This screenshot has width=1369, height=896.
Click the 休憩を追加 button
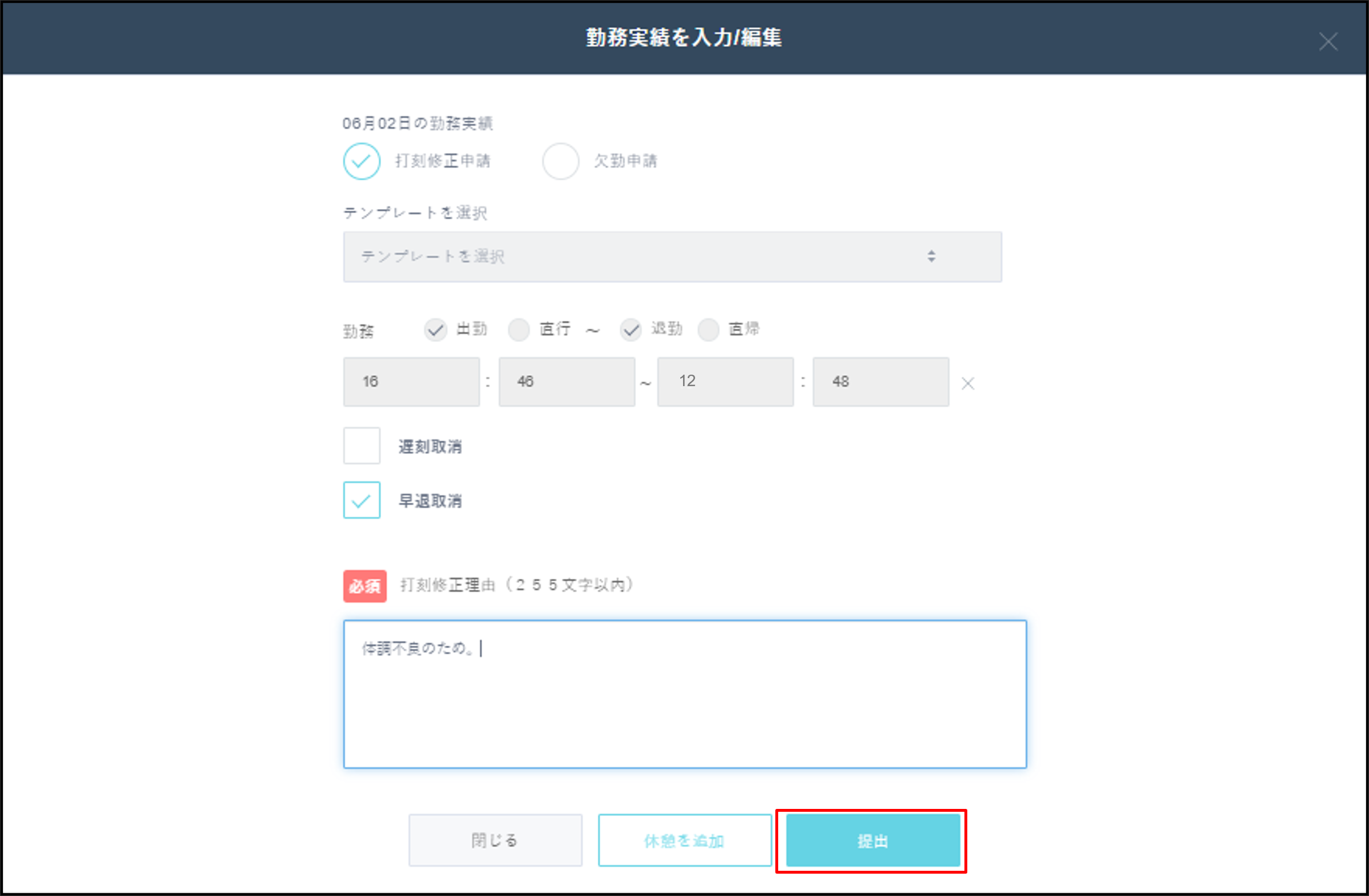point(684,840)
